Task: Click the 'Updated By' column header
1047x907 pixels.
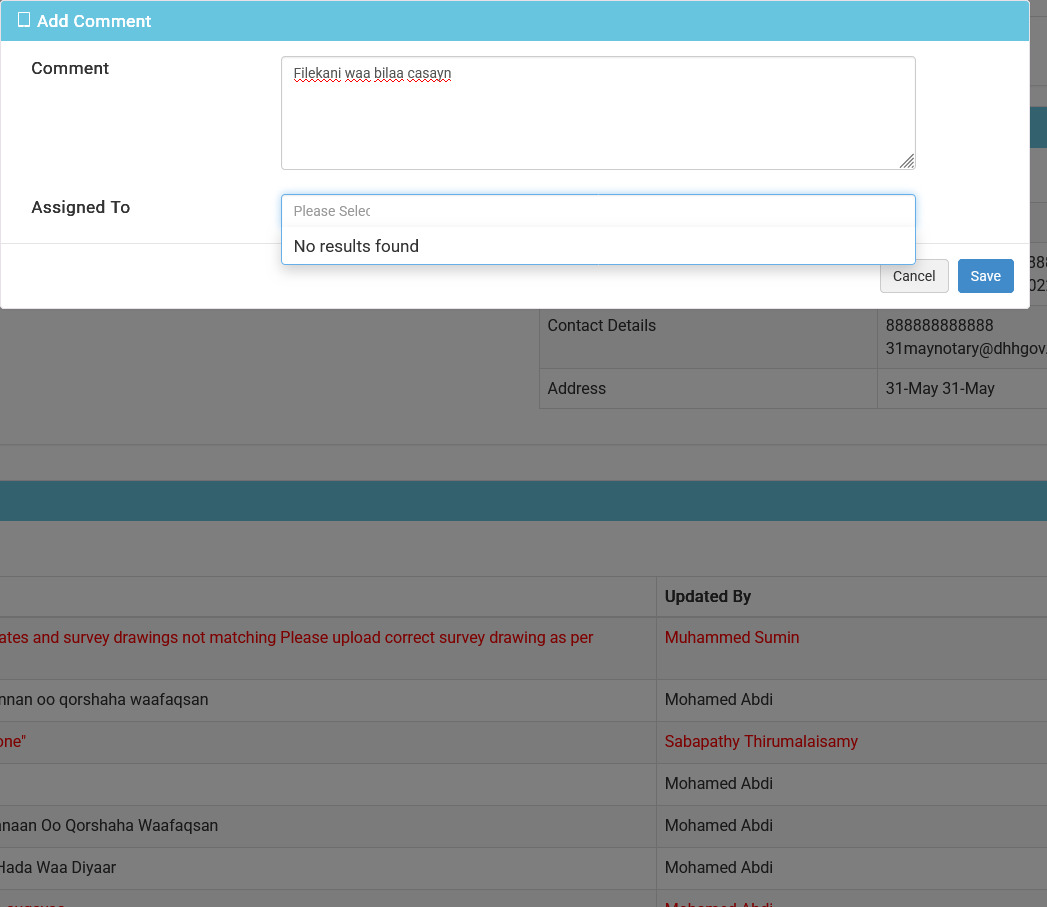Action: click(x=707, y=596)
